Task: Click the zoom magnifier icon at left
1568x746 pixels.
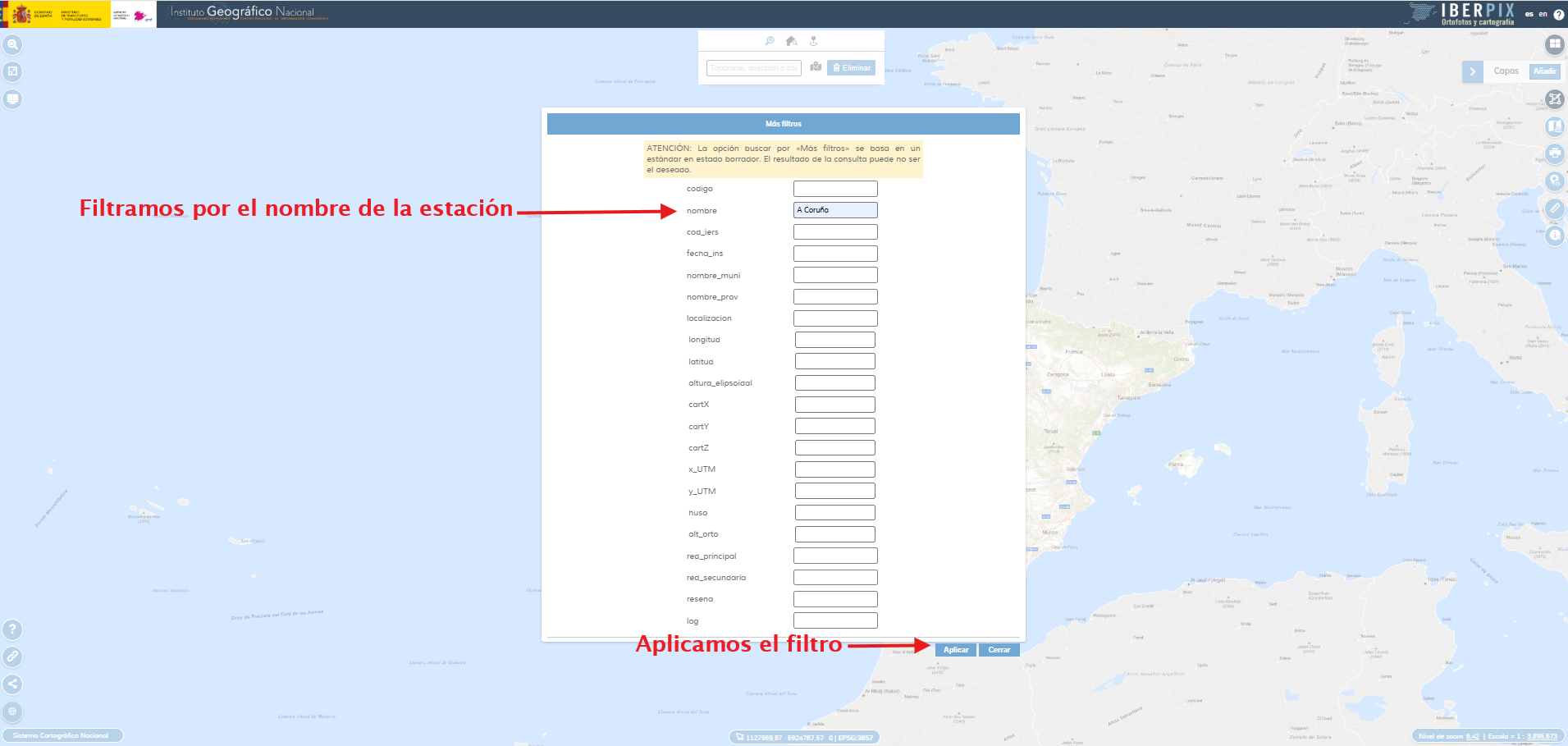Action: (x=12, y=44)
